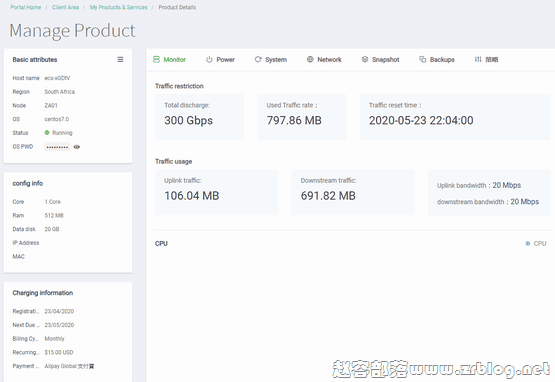Click the Charging information panel title
The height and width of the screenshot is (382, 555).
tap(43, 293)
